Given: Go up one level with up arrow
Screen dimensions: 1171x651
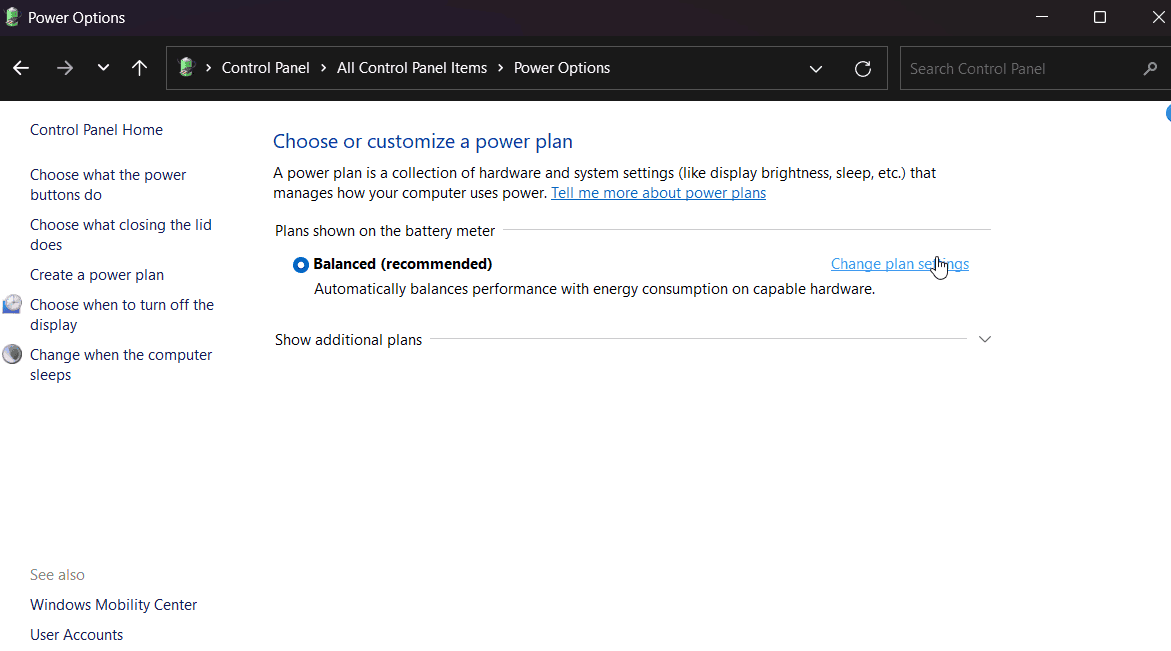Looking at the screenshot, I should coord(139,68).
